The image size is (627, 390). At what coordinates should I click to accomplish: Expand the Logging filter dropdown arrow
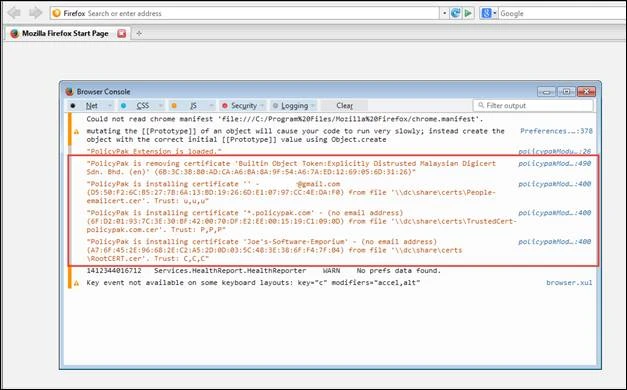point(313,106)
